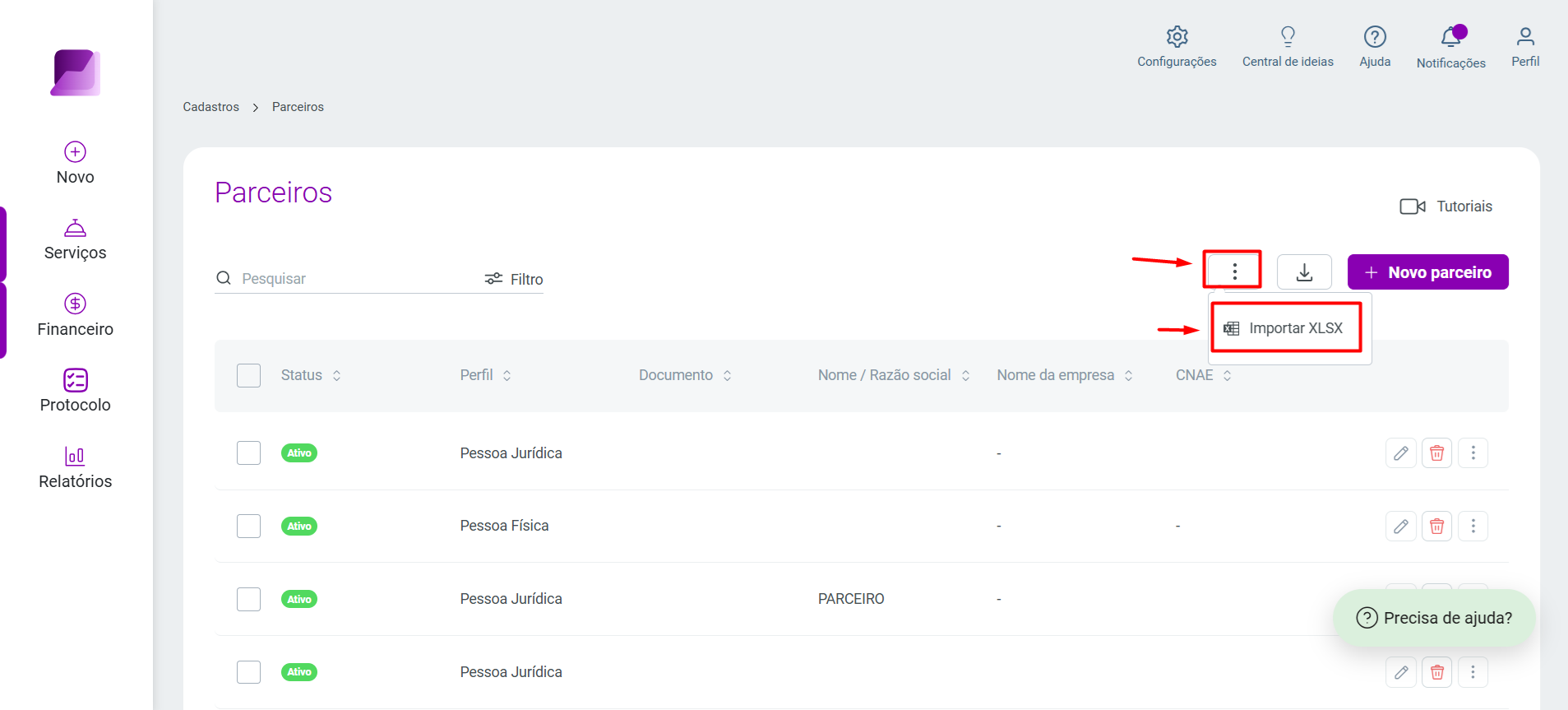Open the Central de ideias lightbulb
Viewport: 1568px width, 710px height.
[x=1288, y=37]
